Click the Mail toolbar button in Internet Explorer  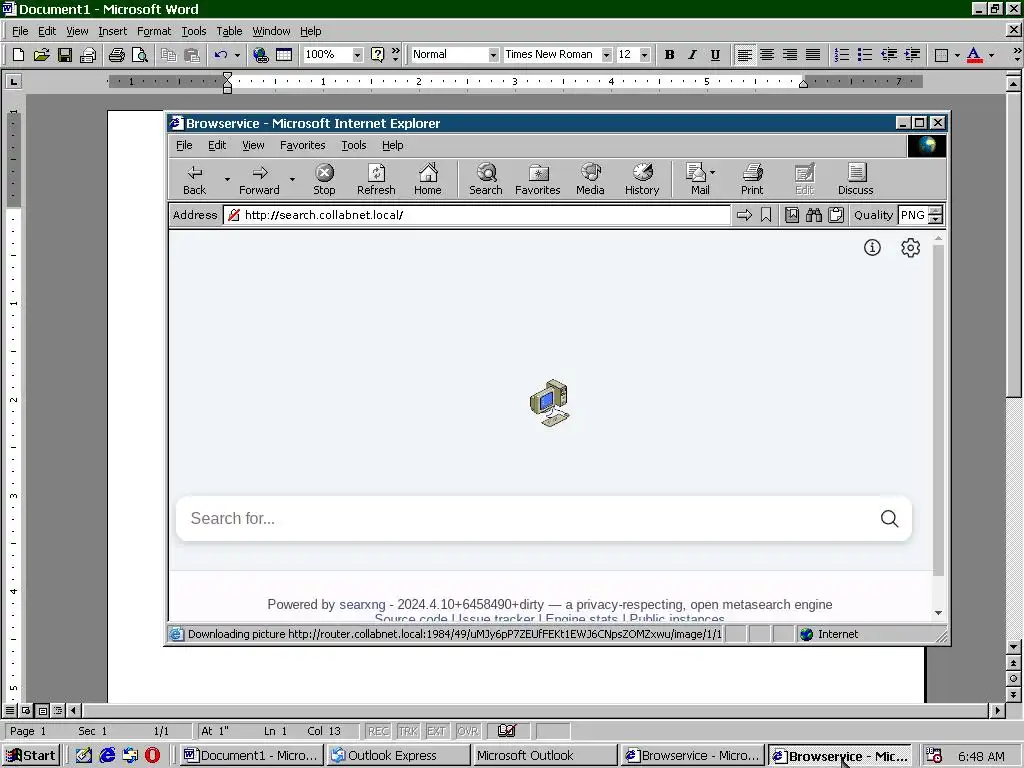pyautogui.click(x=700, y=180)
